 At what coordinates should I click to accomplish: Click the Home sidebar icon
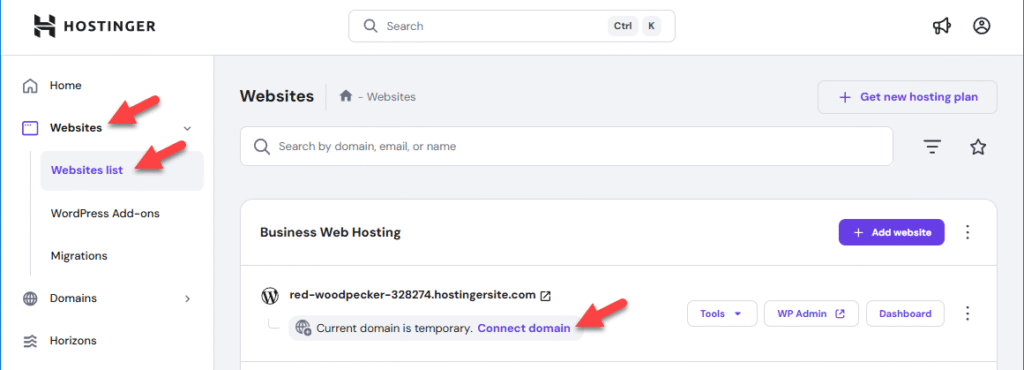[x=30, y=85]
